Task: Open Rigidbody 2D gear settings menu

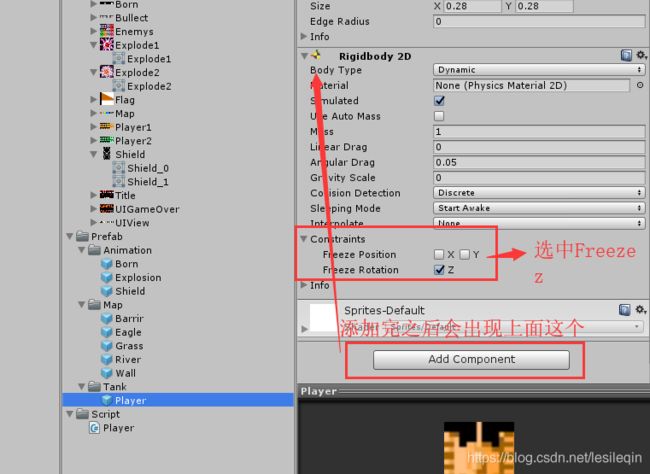Action: click(641, 55)
